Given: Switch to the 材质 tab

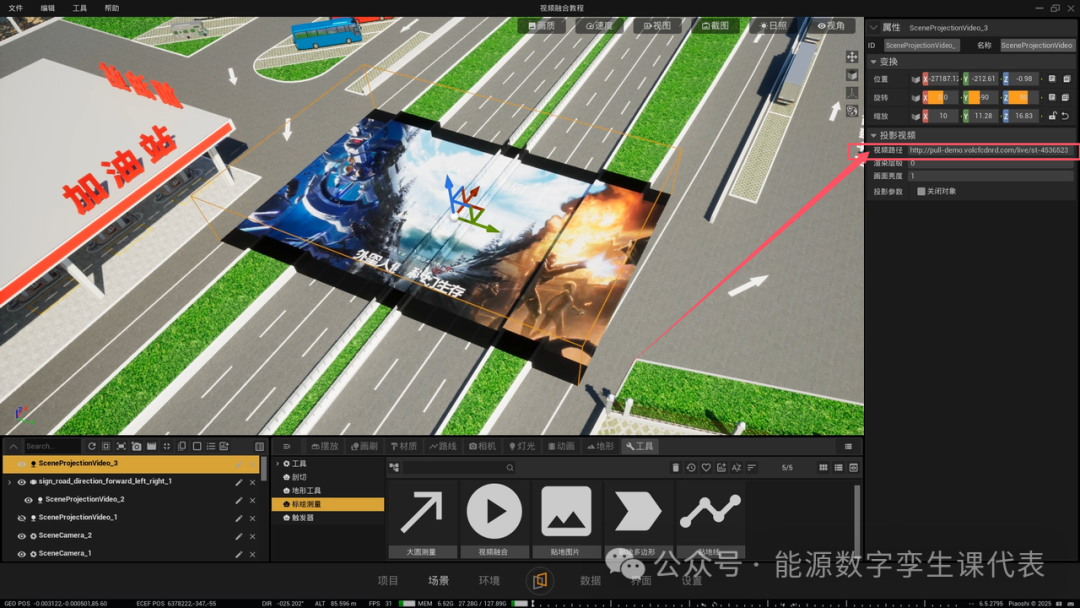Looking at the screenshot, I should [x=404, y=446].
